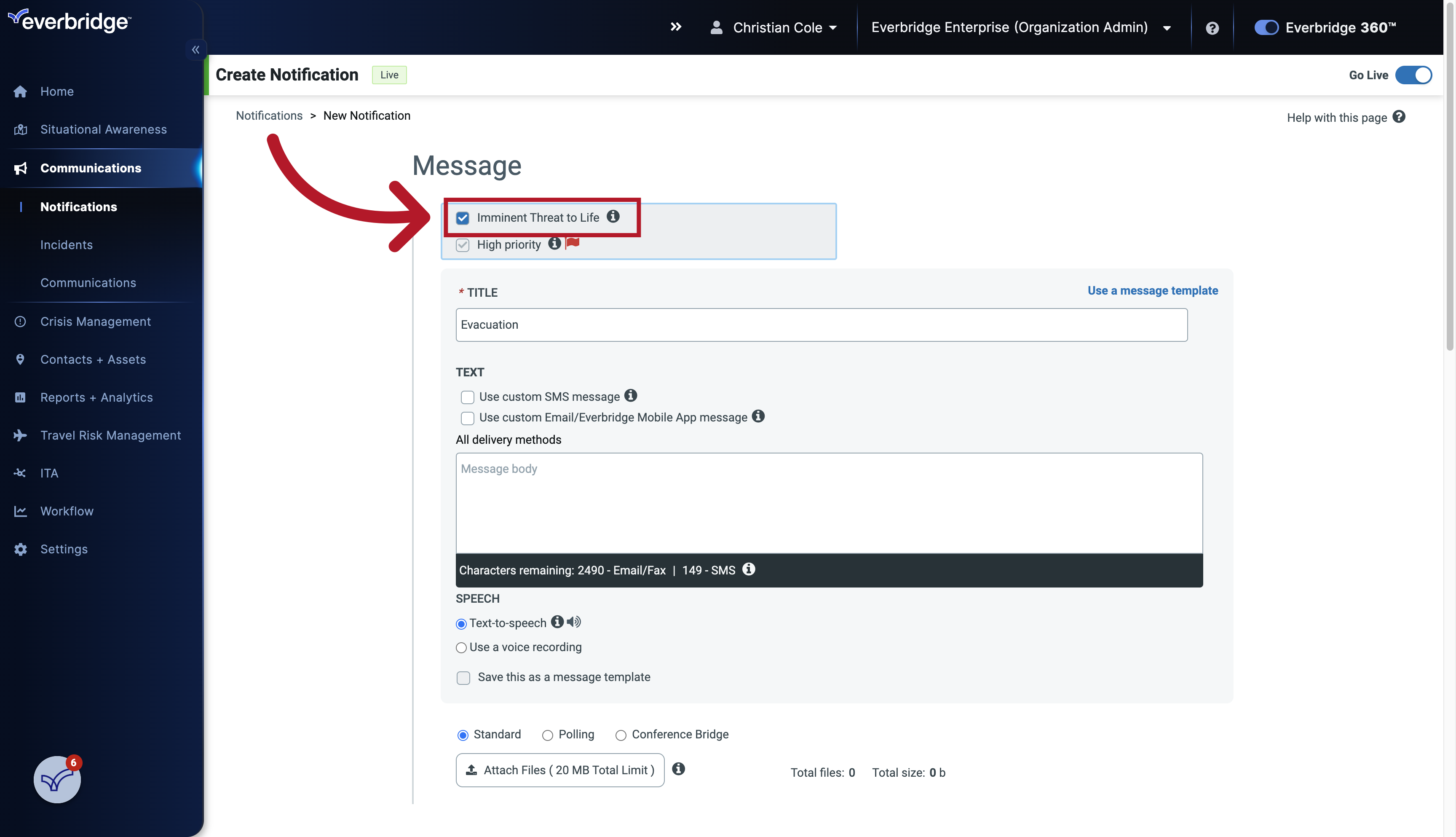
Task: Select the Polling radio button
Action: [x=547, y=735]
